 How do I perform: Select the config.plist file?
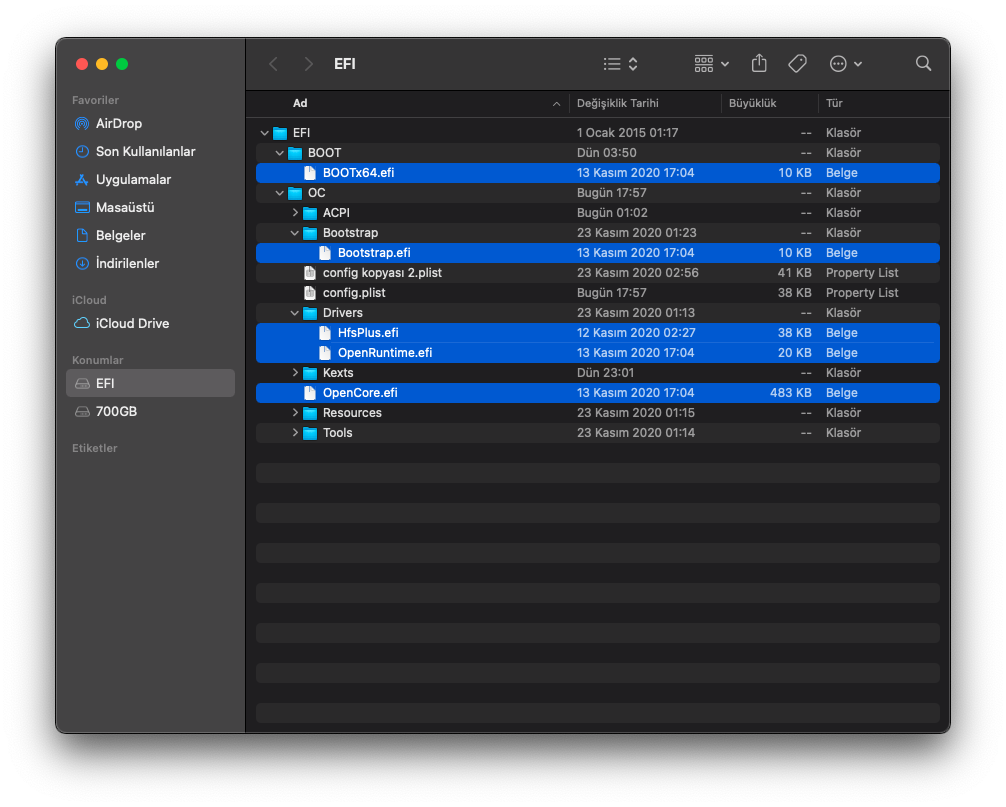click(353, 293)
